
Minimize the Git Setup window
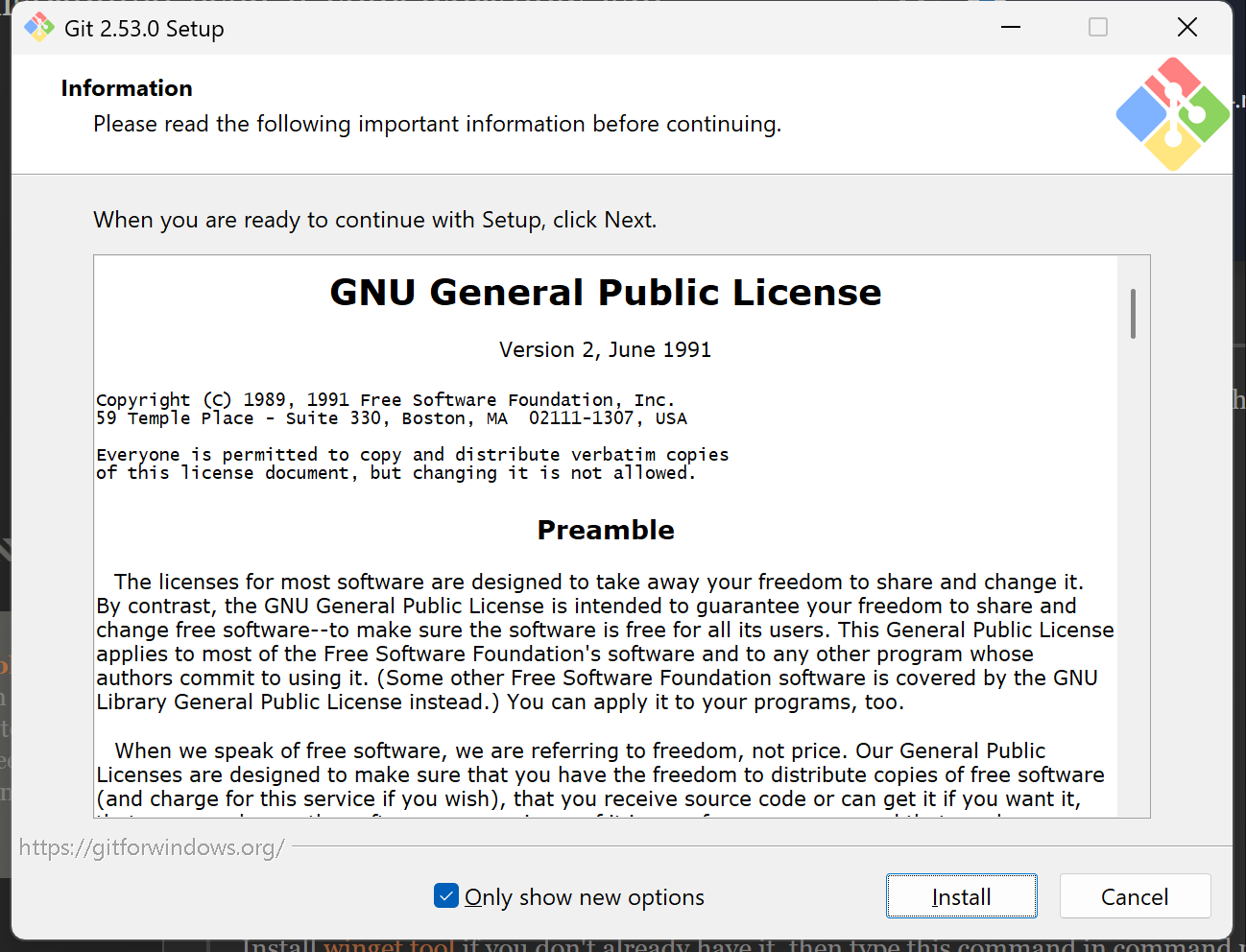pyautogui.click(x=1011, y=27)
